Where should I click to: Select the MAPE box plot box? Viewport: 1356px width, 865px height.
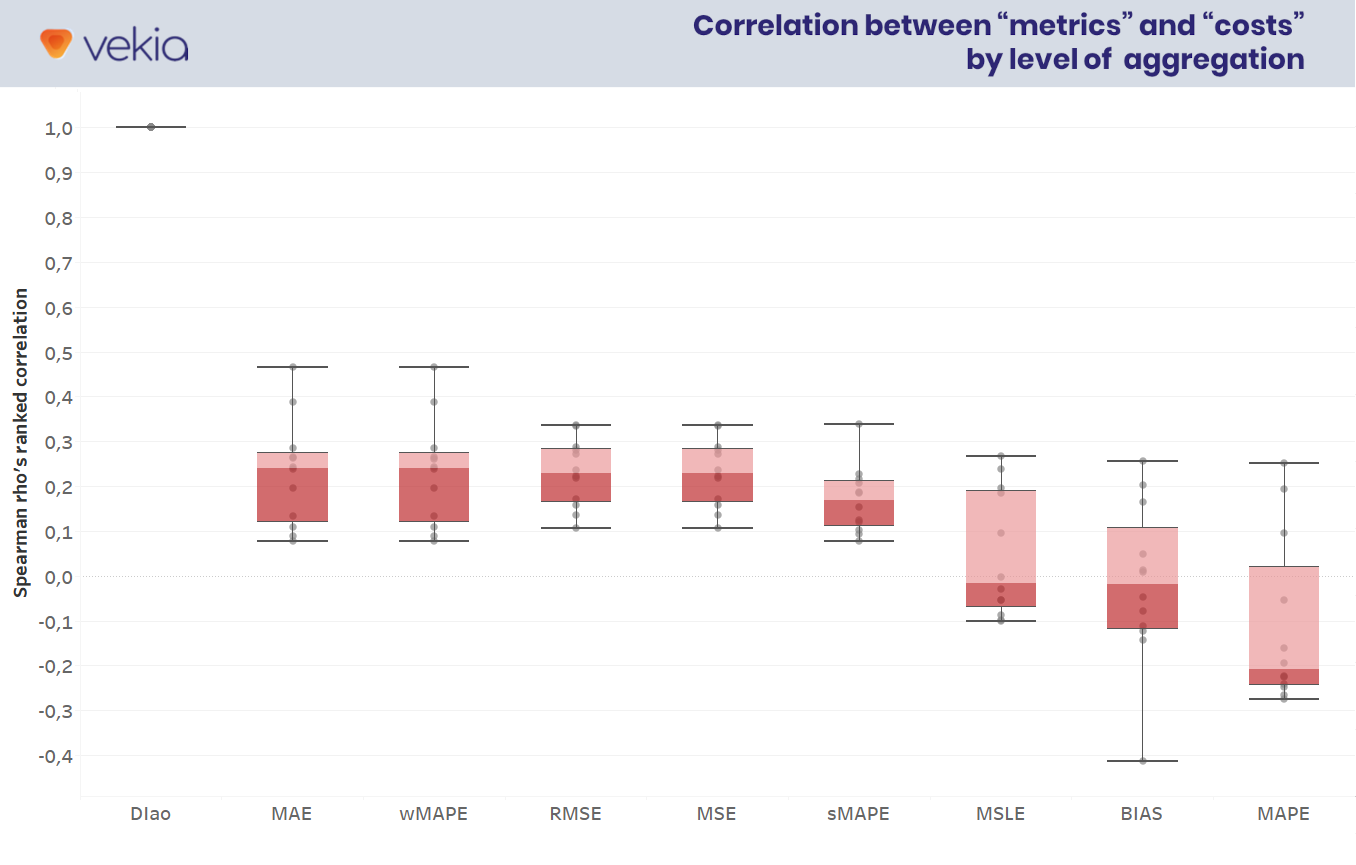(1283, 625)
